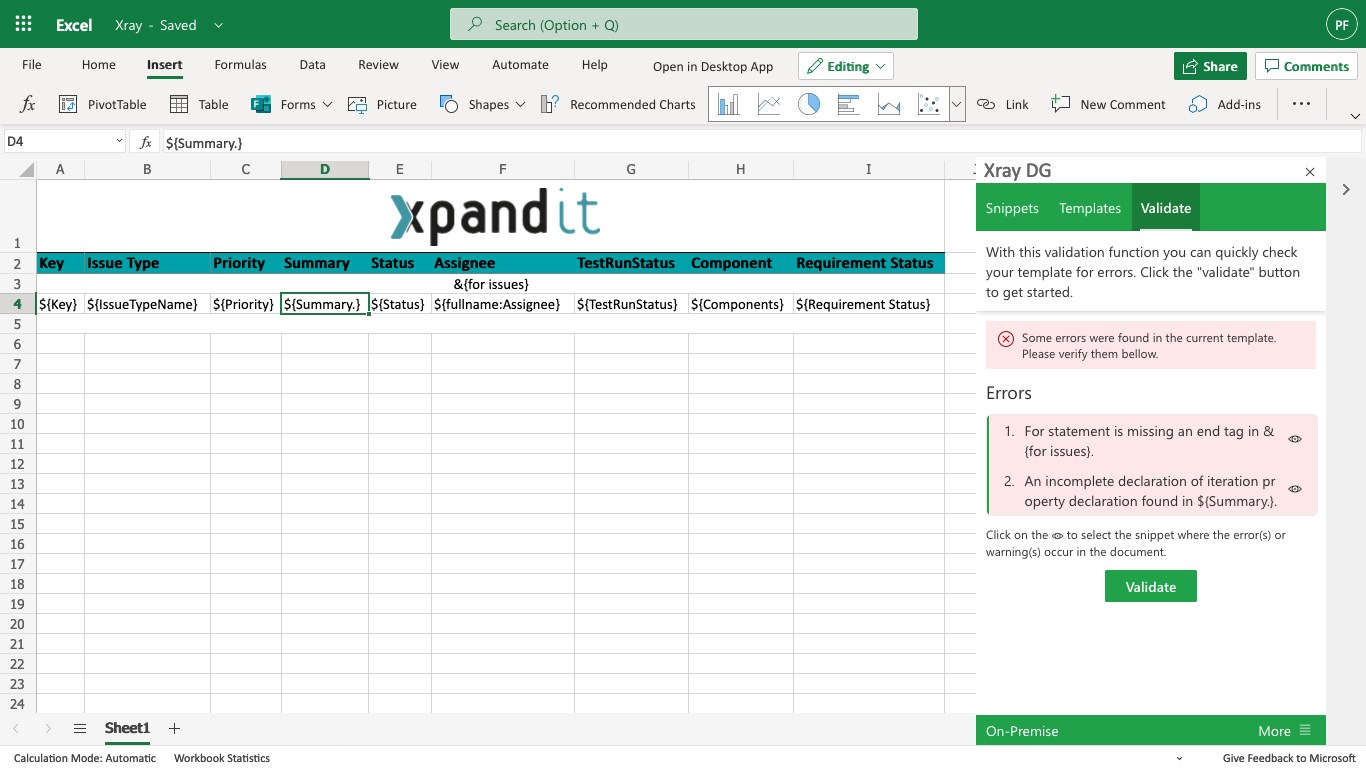The height and width of the screenshot is (768, 1366).
Task: Click the Search box
Action: pyautogui.click(x=684, y=24)
